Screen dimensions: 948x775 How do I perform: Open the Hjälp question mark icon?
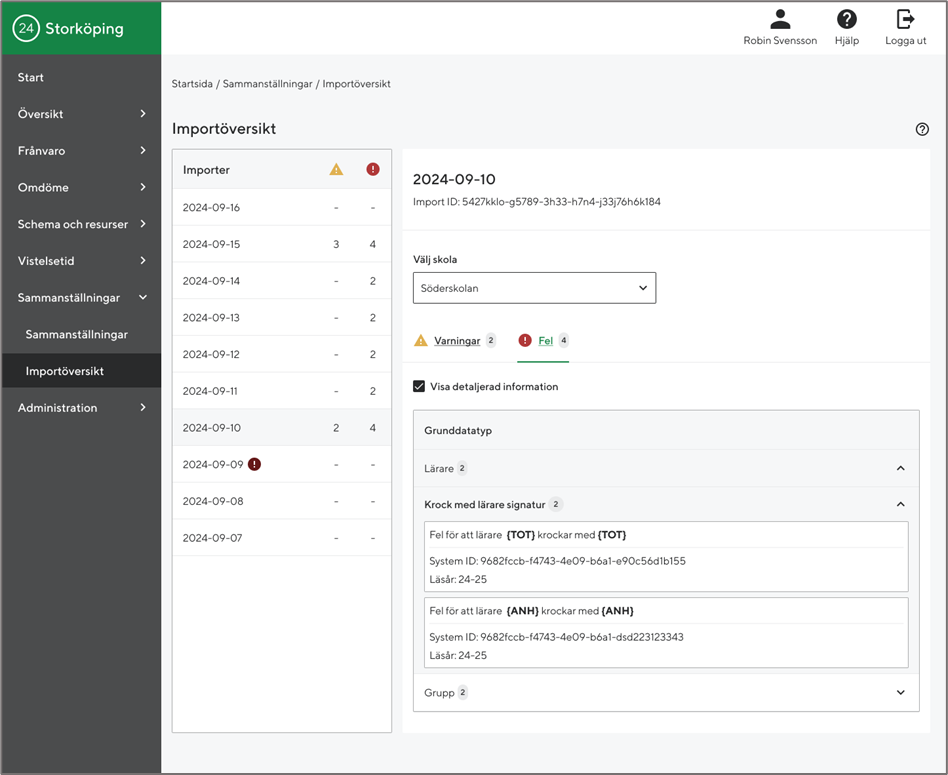[846, 19]
